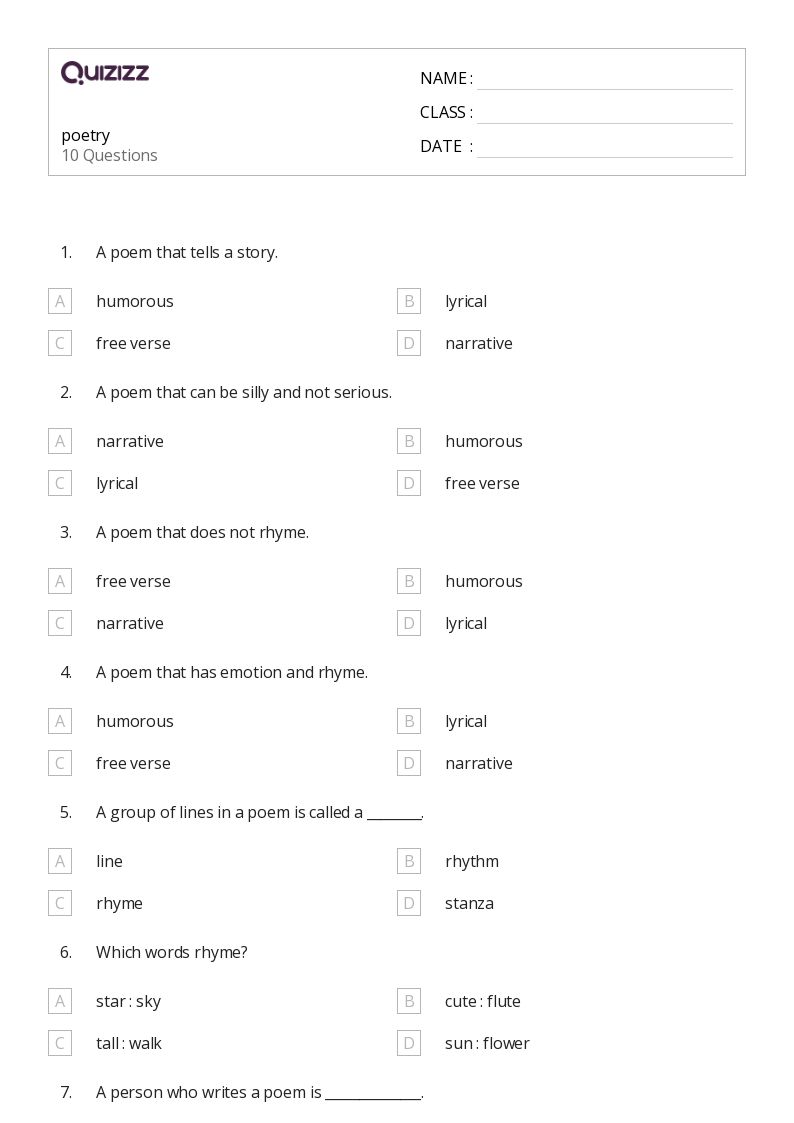794x1123 pixels.
Task: Check box D for narrative in question 1
Action: pos(409,343)
